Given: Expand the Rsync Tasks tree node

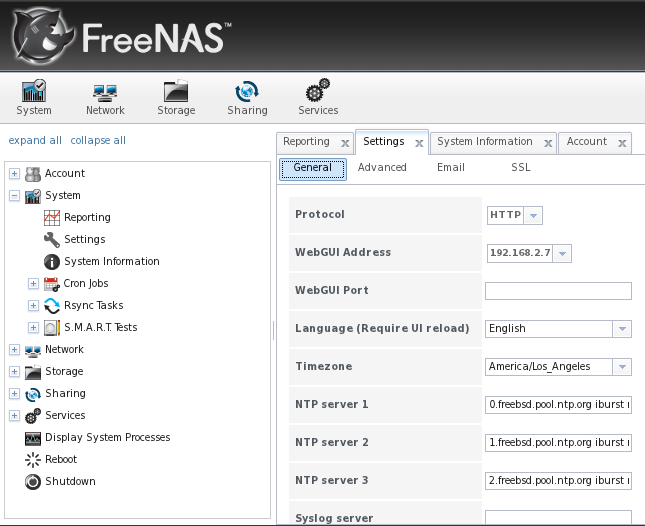Looking at the screenshot, I should (x=33, y=306).
